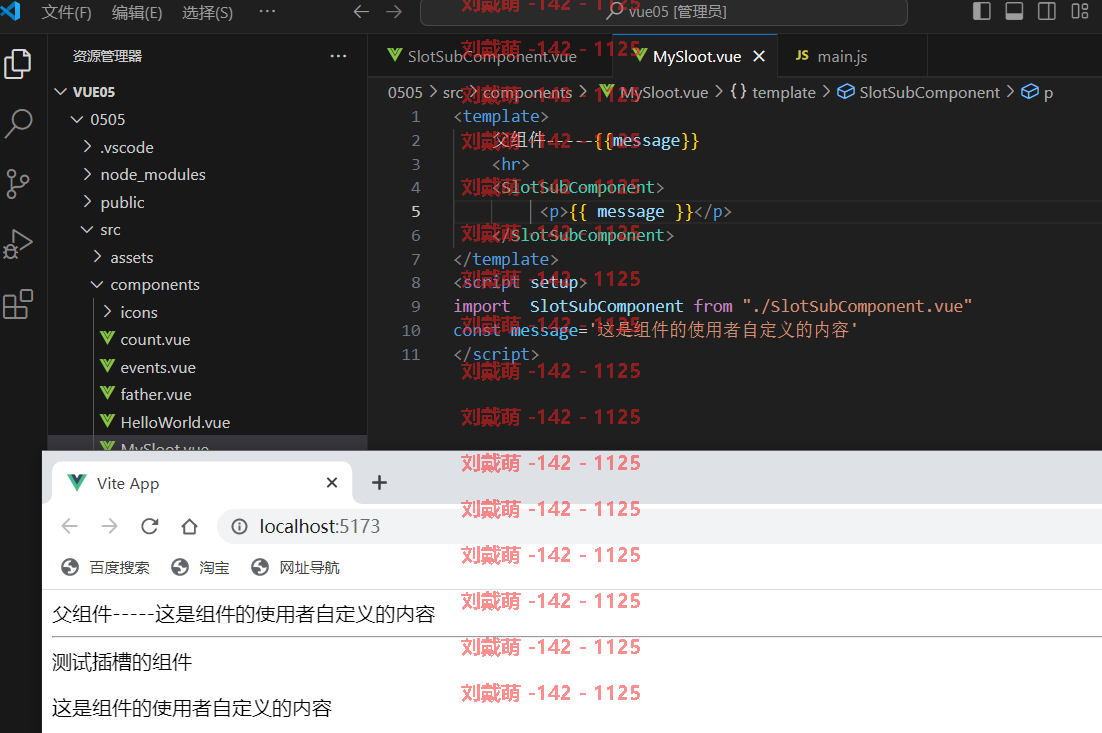This screenshot has height=733, width=1102.
Task: Open events.vue in the explorer
Action: pos(209,368)
